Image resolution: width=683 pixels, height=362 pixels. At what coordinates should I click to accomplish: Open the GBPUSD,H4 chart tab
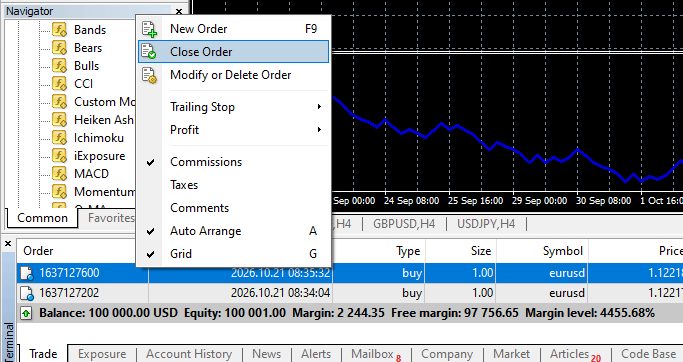[x=404, y=224]
